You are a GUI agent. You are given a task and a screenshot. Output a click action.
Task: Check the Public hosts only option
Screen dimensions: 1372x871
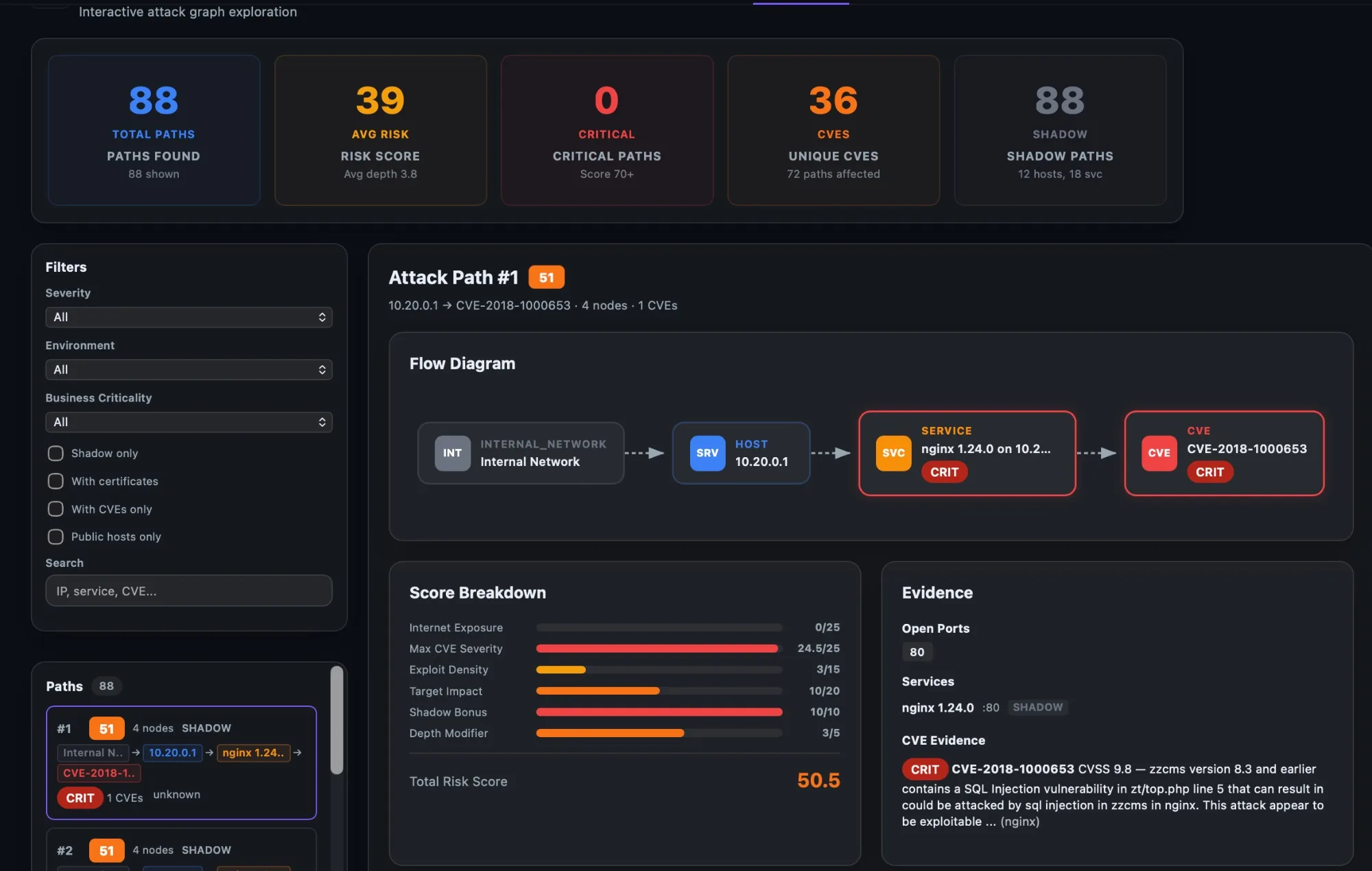pos(56,537)
